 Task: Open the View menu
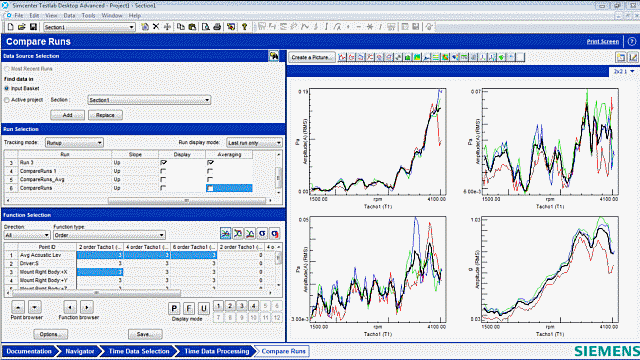click(51, 16)
